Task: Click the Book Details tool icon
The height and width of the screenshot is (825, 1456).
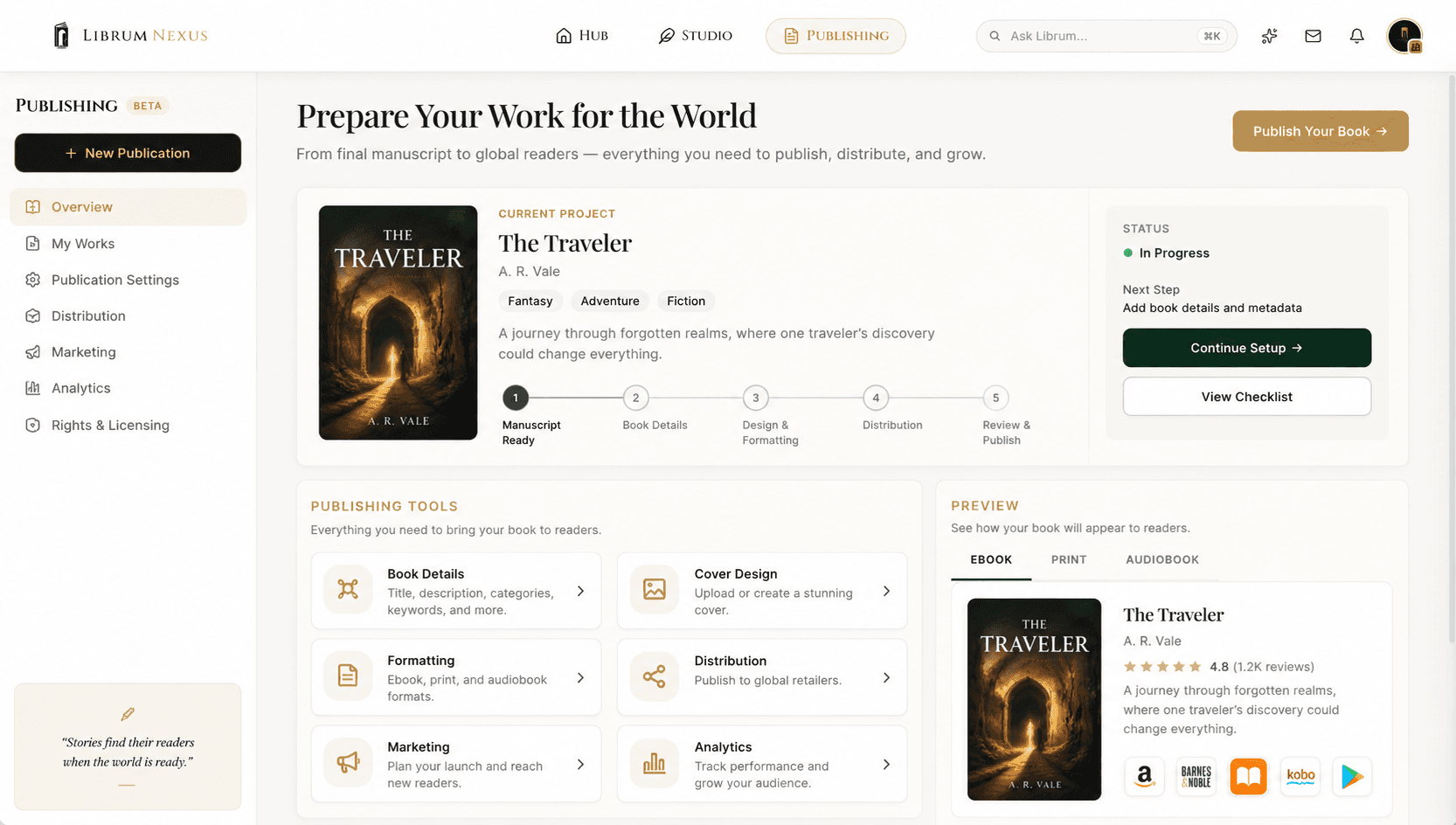Action: click(x=348, y=589)
